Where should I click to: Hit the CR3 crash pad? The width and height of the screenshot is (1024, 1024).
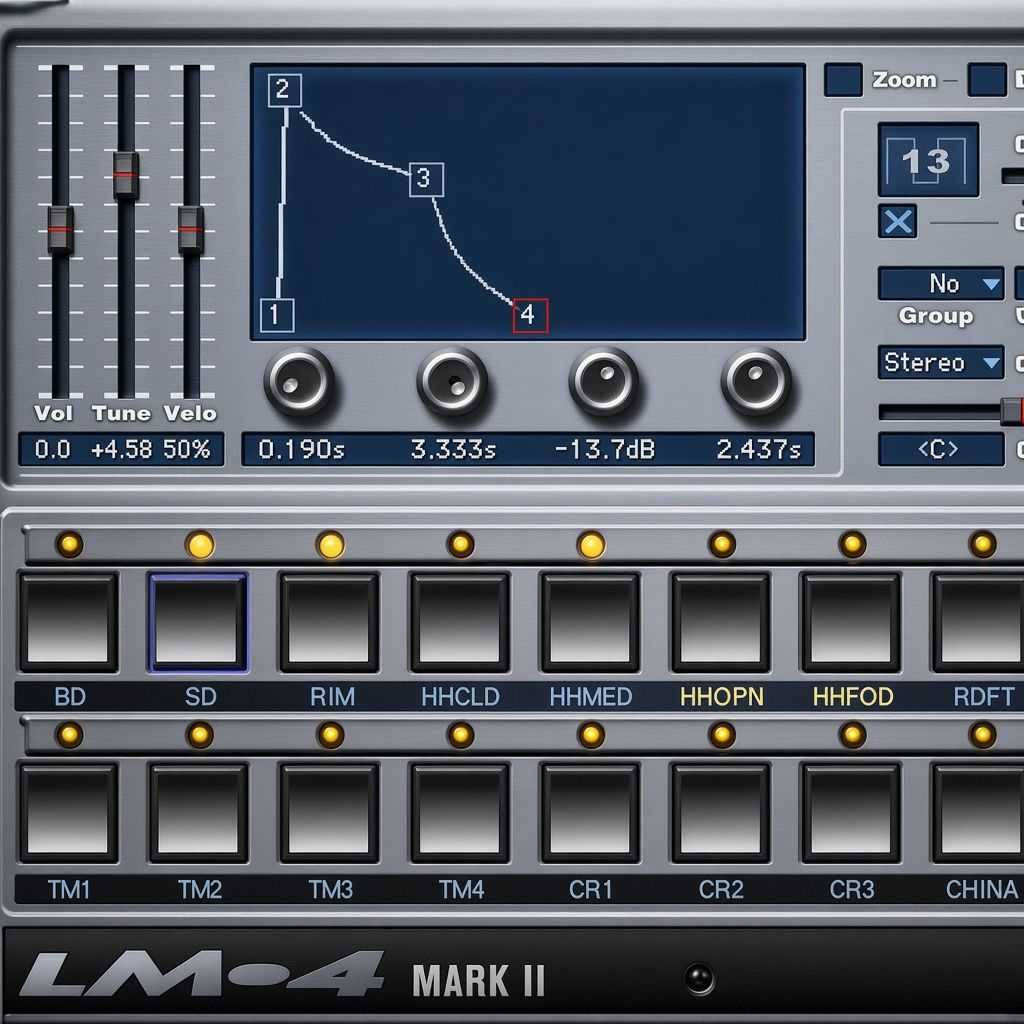[852, 812]
